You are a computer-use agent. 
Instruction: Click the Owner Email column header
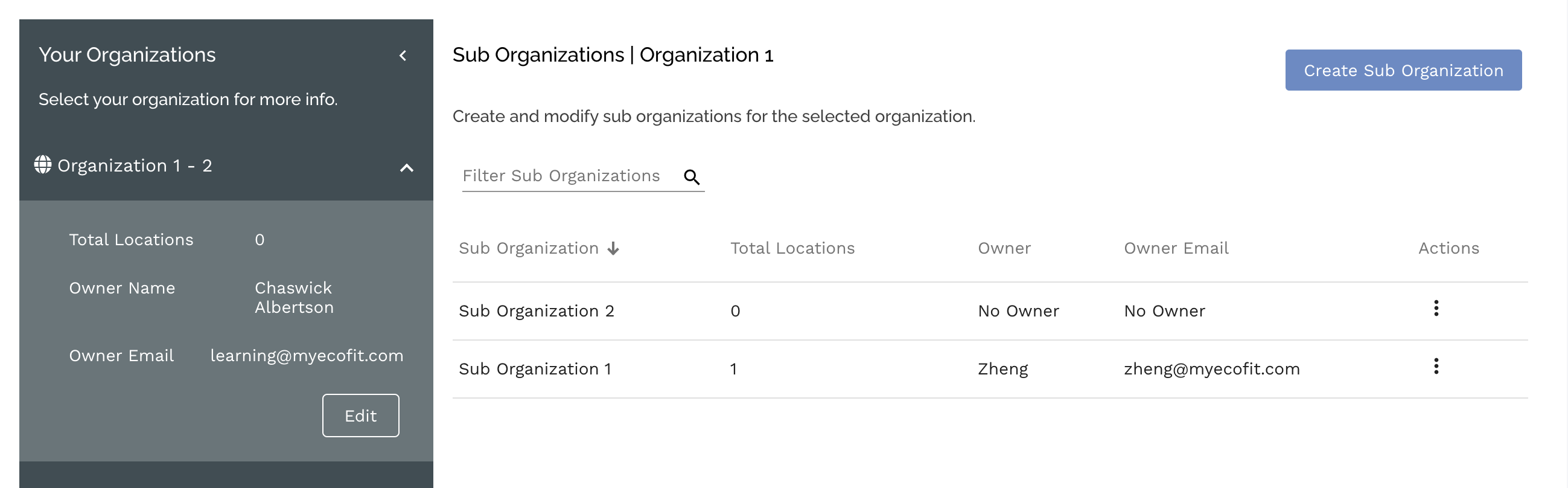(1175, 248)
